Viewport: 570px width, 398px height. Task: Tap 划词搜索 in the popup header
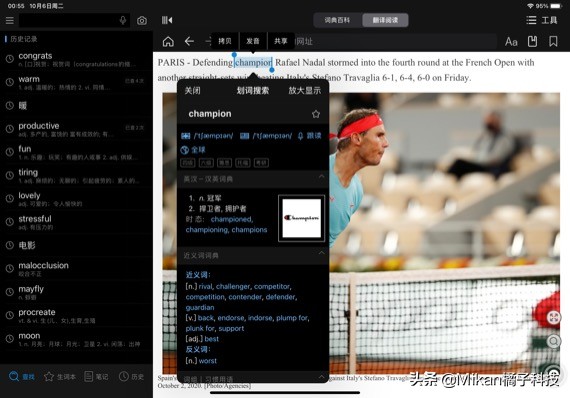(253, 91)
